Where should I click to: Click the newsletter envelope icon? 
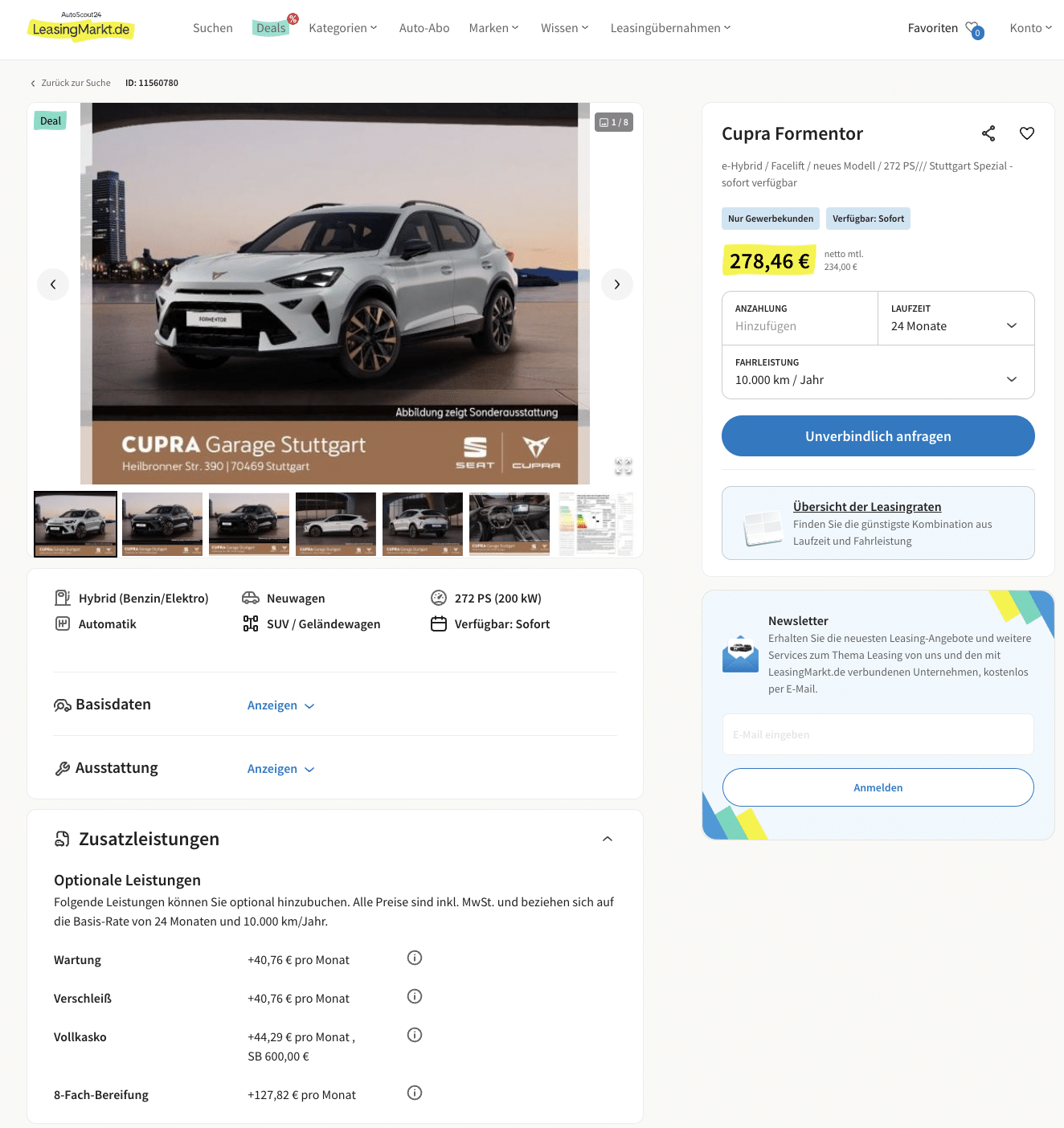click(740, 653)
